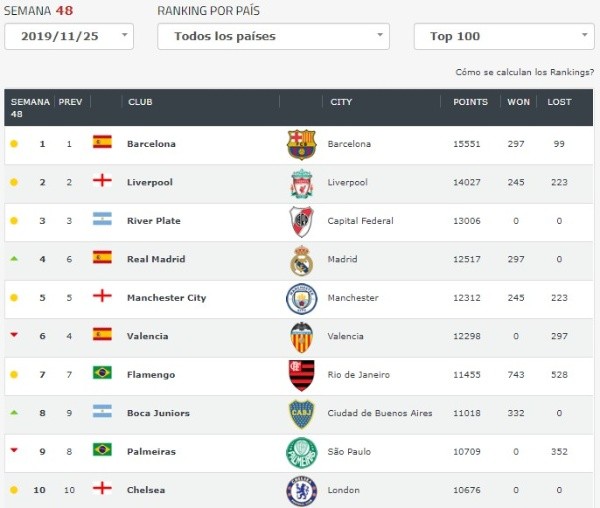Click the Flamengo club crest icon
The width and height of the screenshot is (600, 508).
coord(301,375)
